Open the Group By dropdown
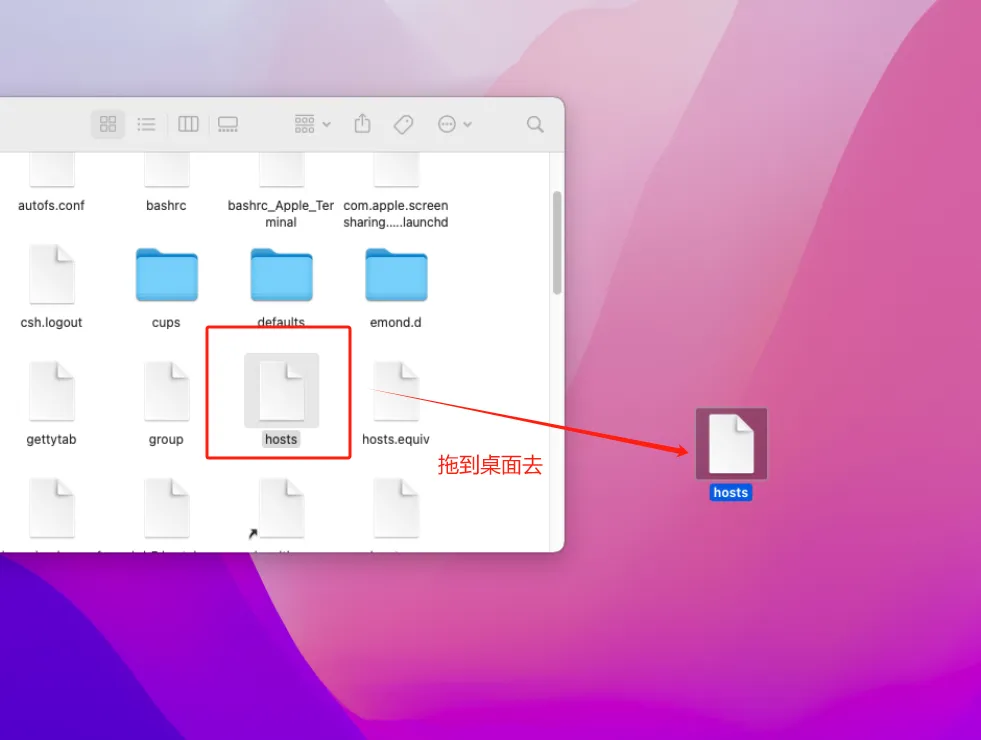 312,124
